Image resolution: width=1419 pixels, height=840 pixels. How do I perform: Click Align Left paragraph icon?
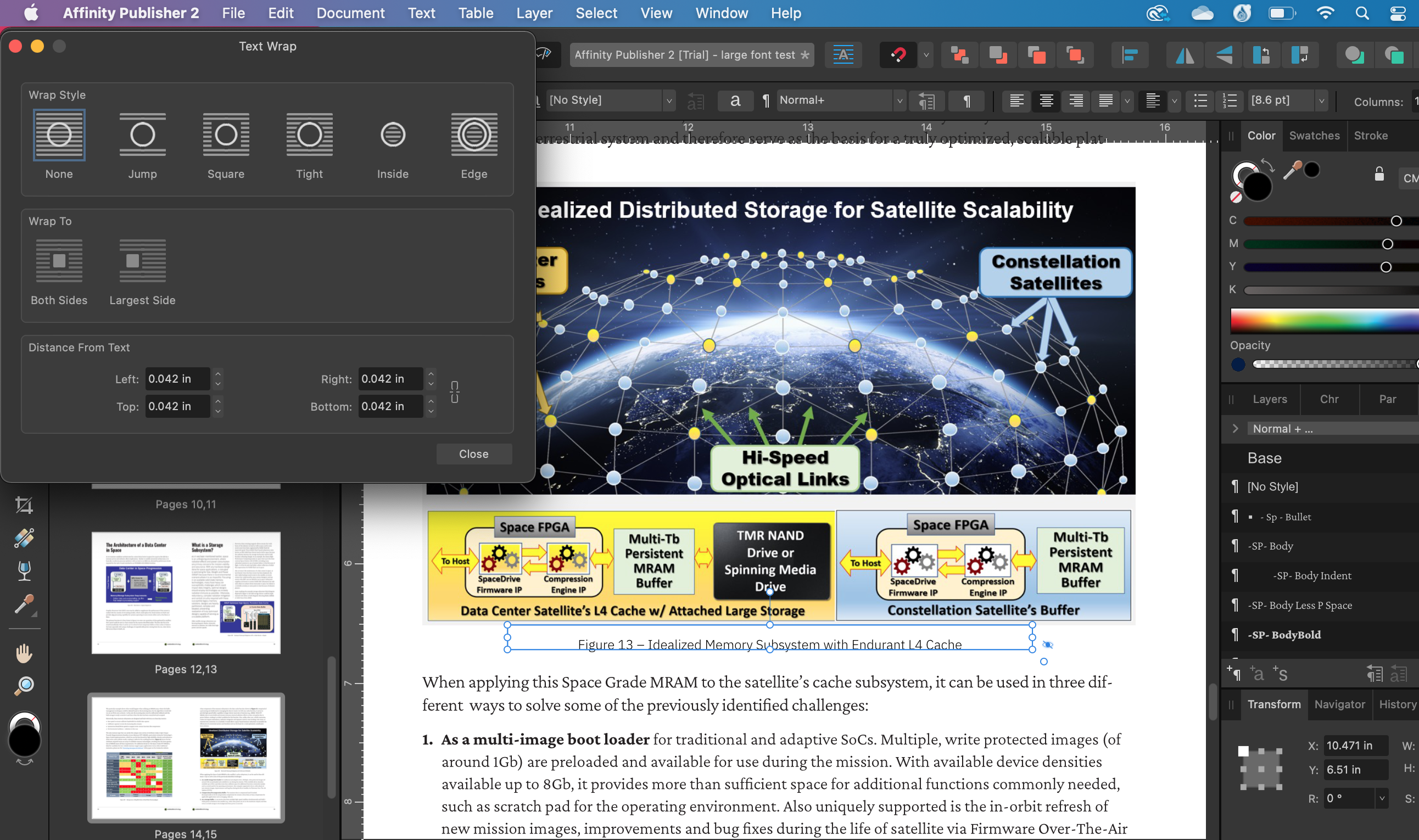pos(1016,101)
